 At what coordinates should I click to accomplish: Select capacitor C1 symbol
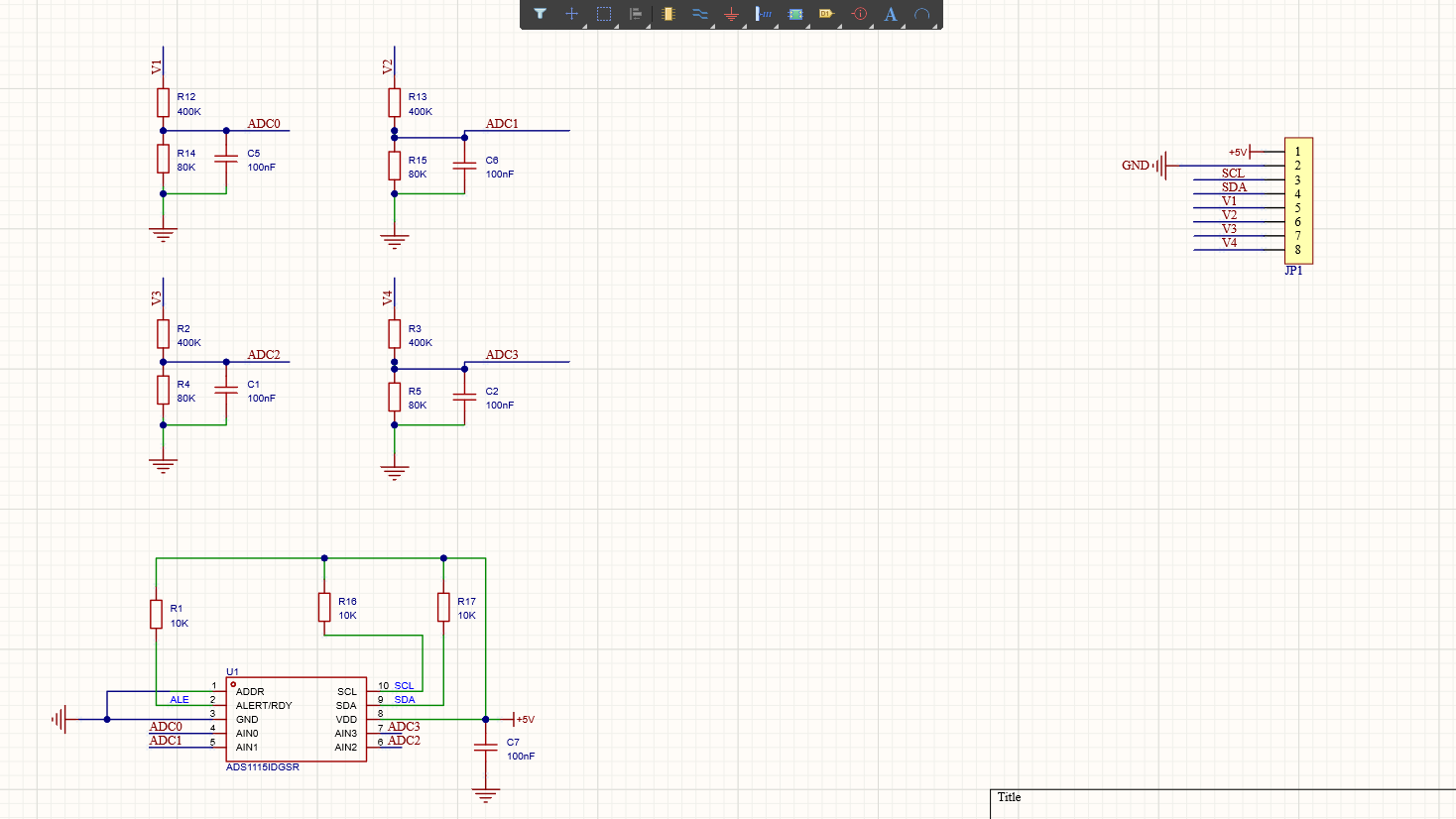226,390
